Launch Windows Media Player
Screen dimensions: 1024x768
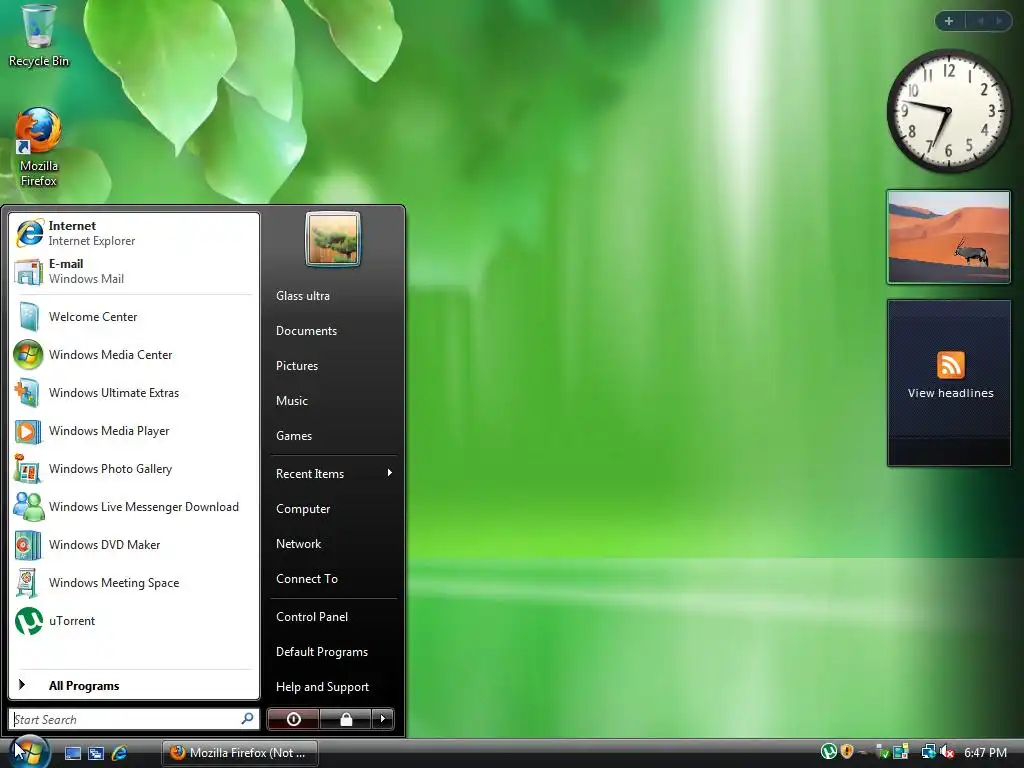click(x=133, y=431)
